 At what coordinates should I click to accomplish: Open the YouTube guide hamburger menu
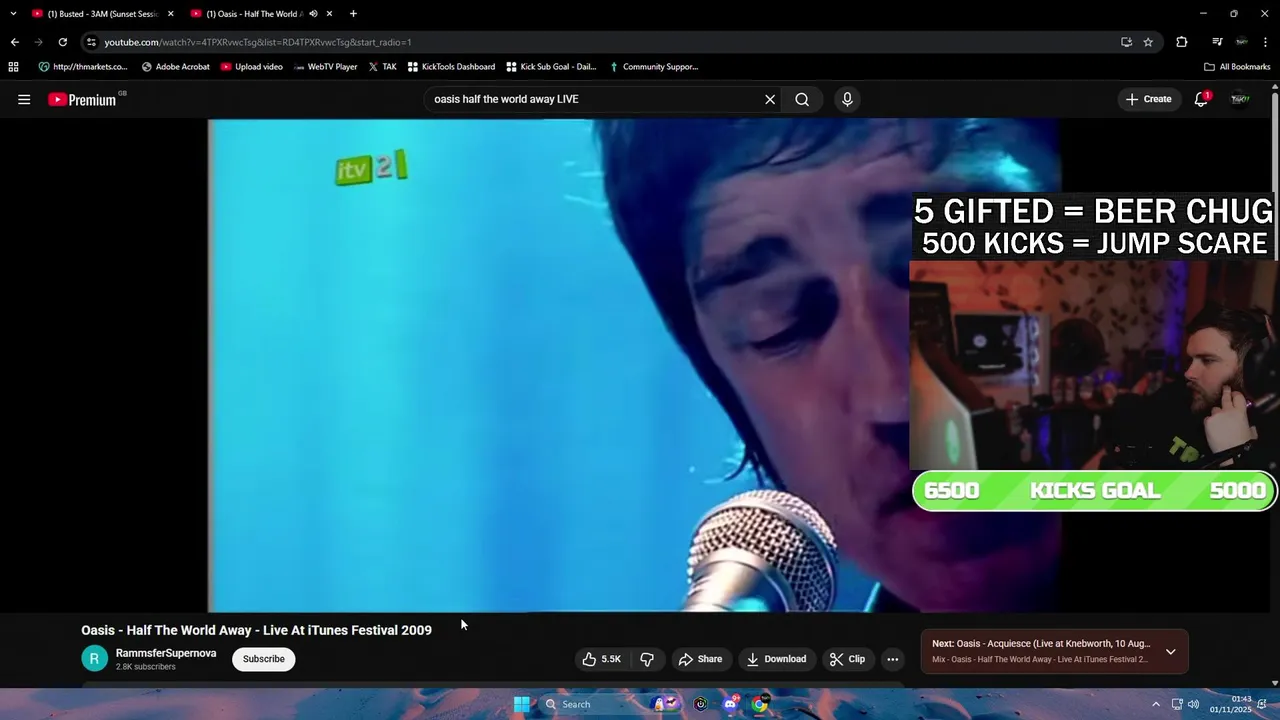click(x=24, y=99)
